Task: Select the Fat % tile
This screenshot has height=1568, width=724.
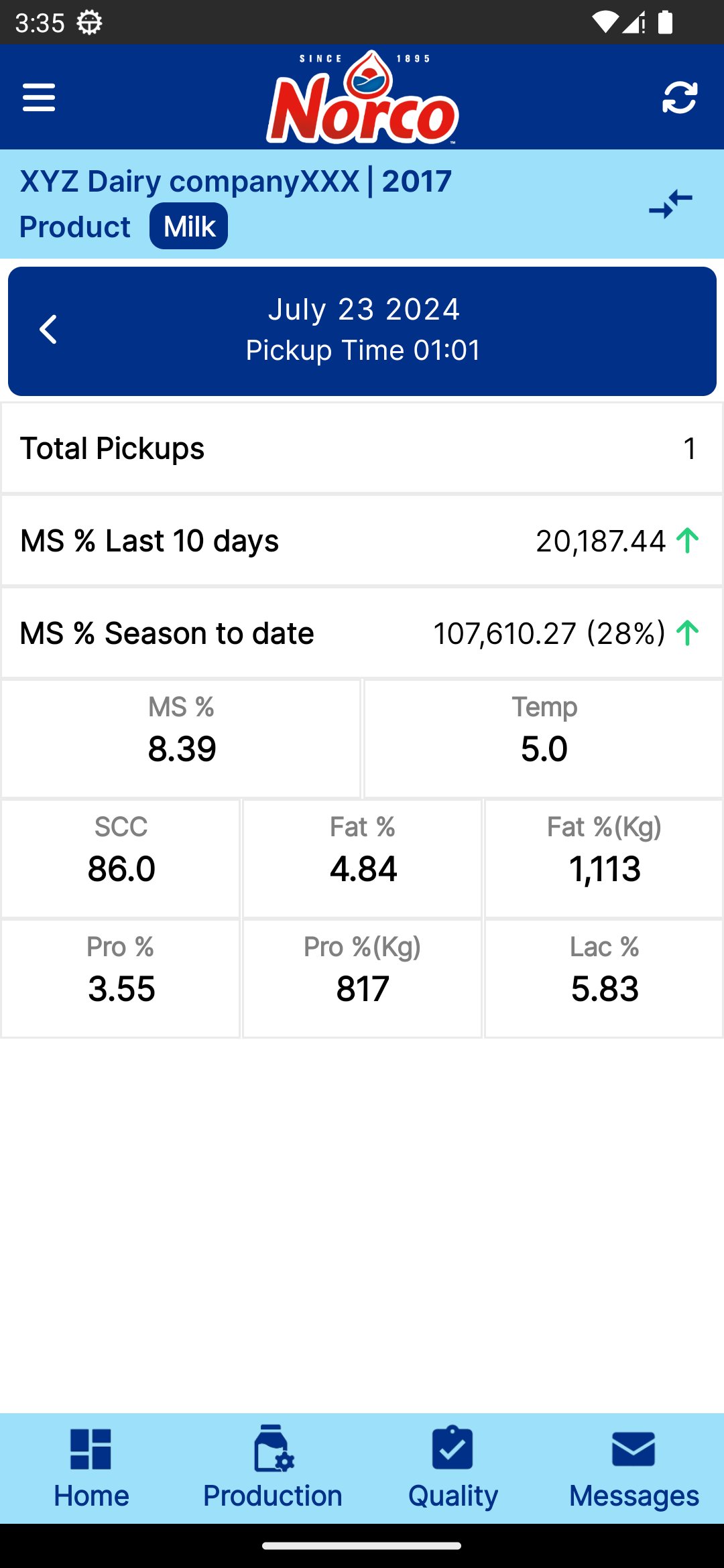Action: (363, 858)
